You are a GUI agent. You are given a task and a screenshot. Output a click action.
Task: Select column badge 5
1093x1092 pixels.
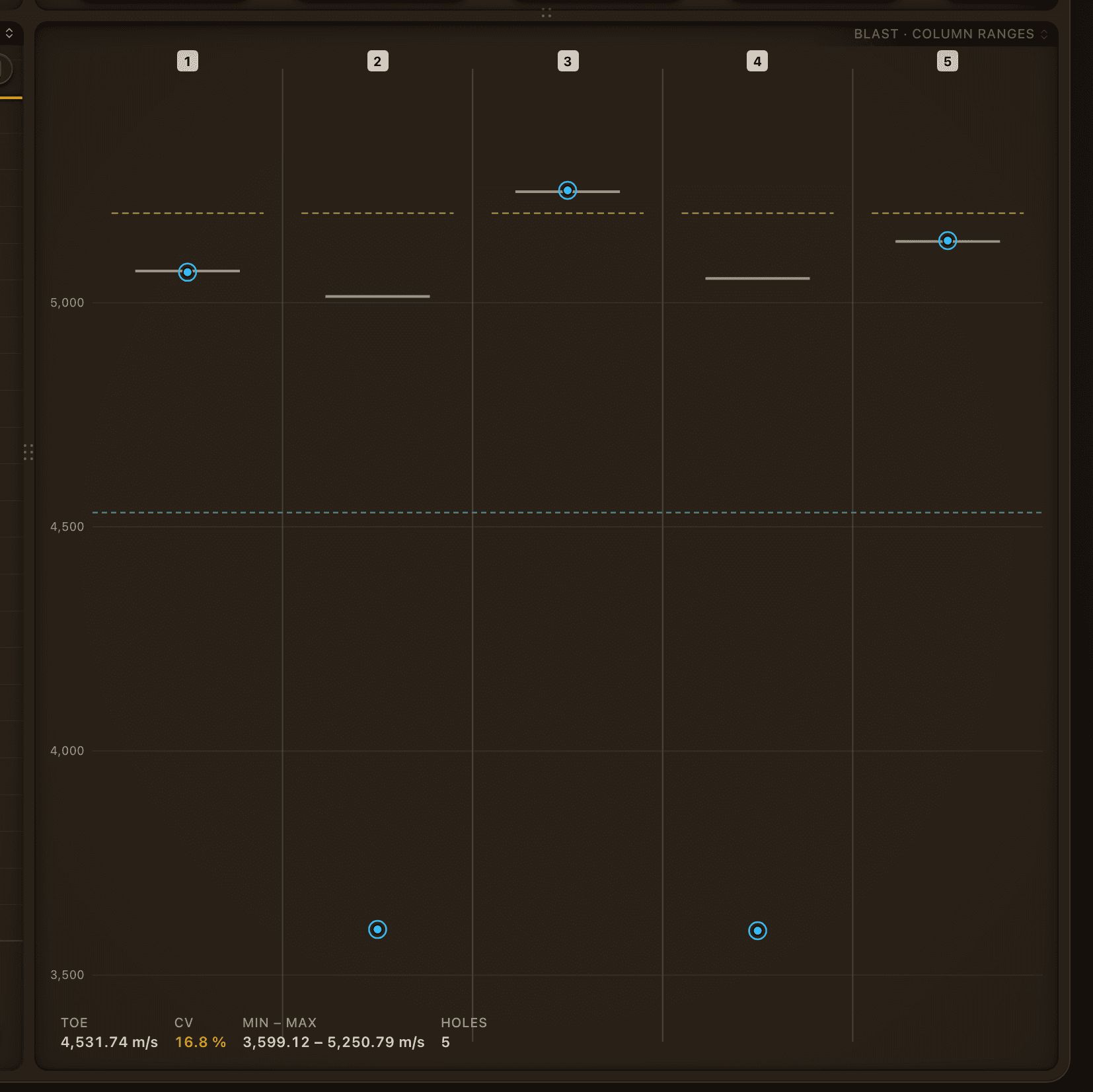pos(948,61)
